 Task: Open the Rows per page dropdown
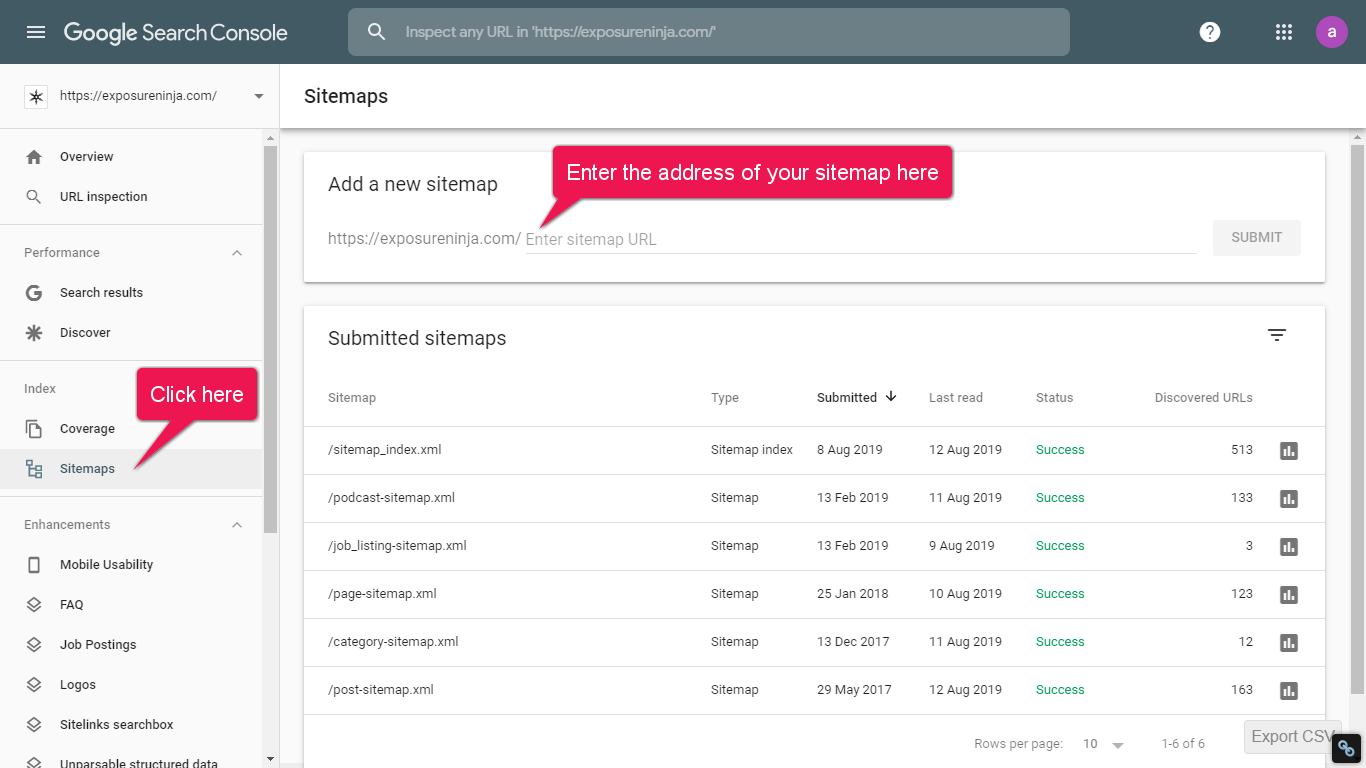(x=1104, y=744)
